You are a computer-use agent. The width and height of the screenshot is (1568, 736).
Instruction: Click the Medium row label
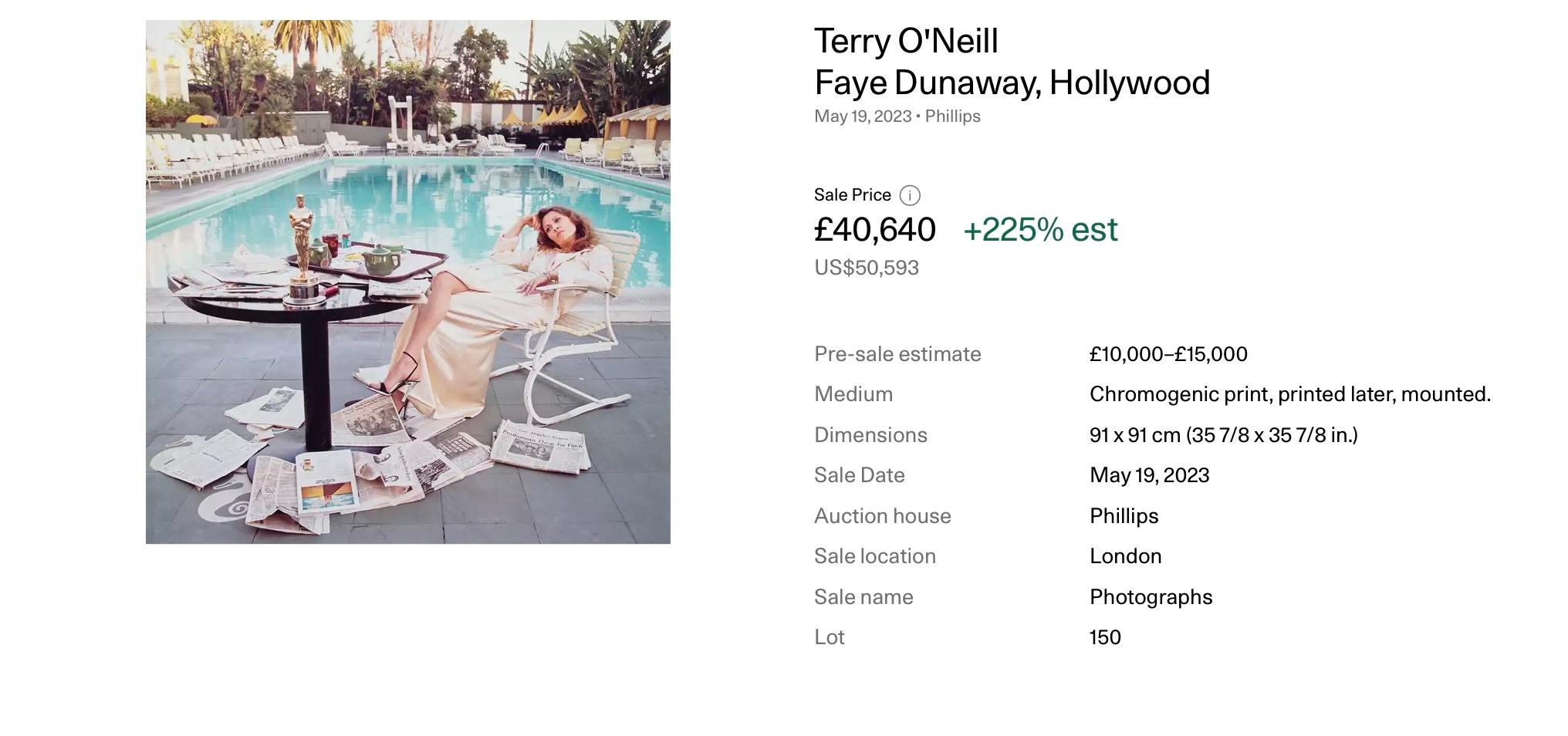[x=853, y=394]
